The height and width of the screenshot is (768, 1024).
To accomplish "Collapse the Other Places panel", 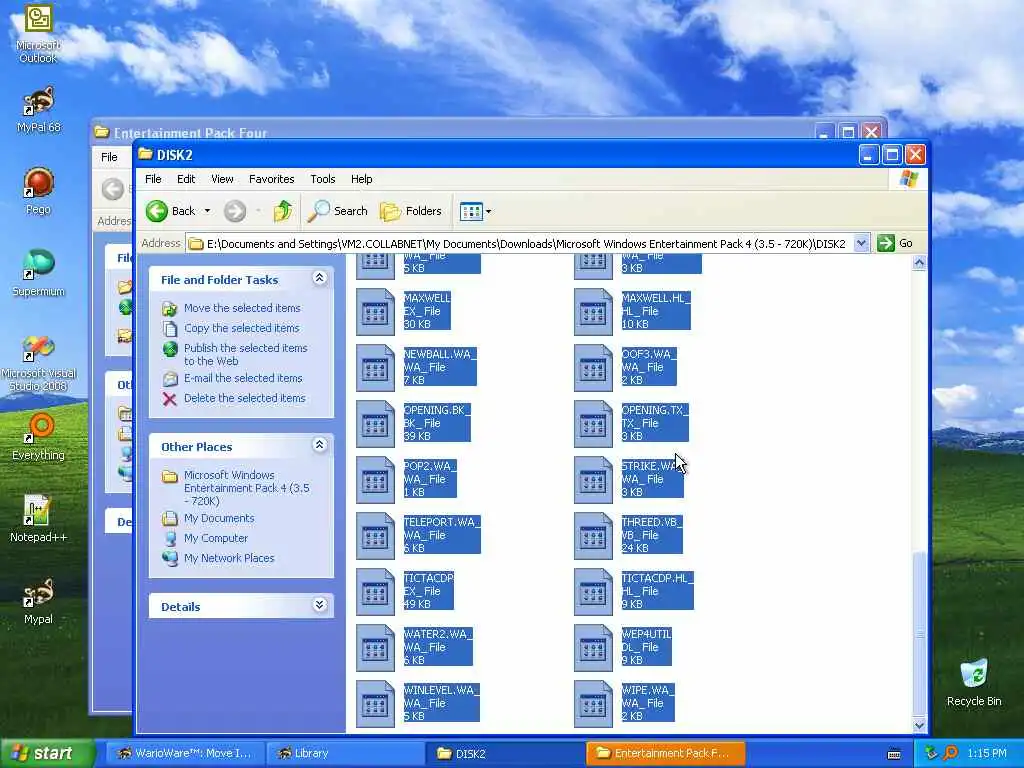I will click(319, 445).
